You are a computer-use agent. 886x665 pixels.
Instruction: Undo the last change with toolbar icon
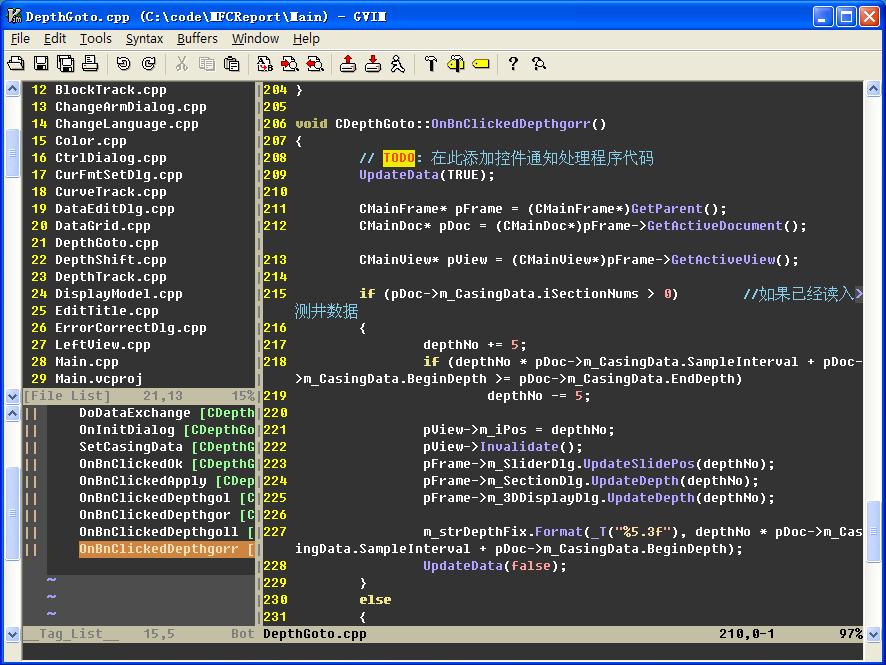click(x=123, y=64)
